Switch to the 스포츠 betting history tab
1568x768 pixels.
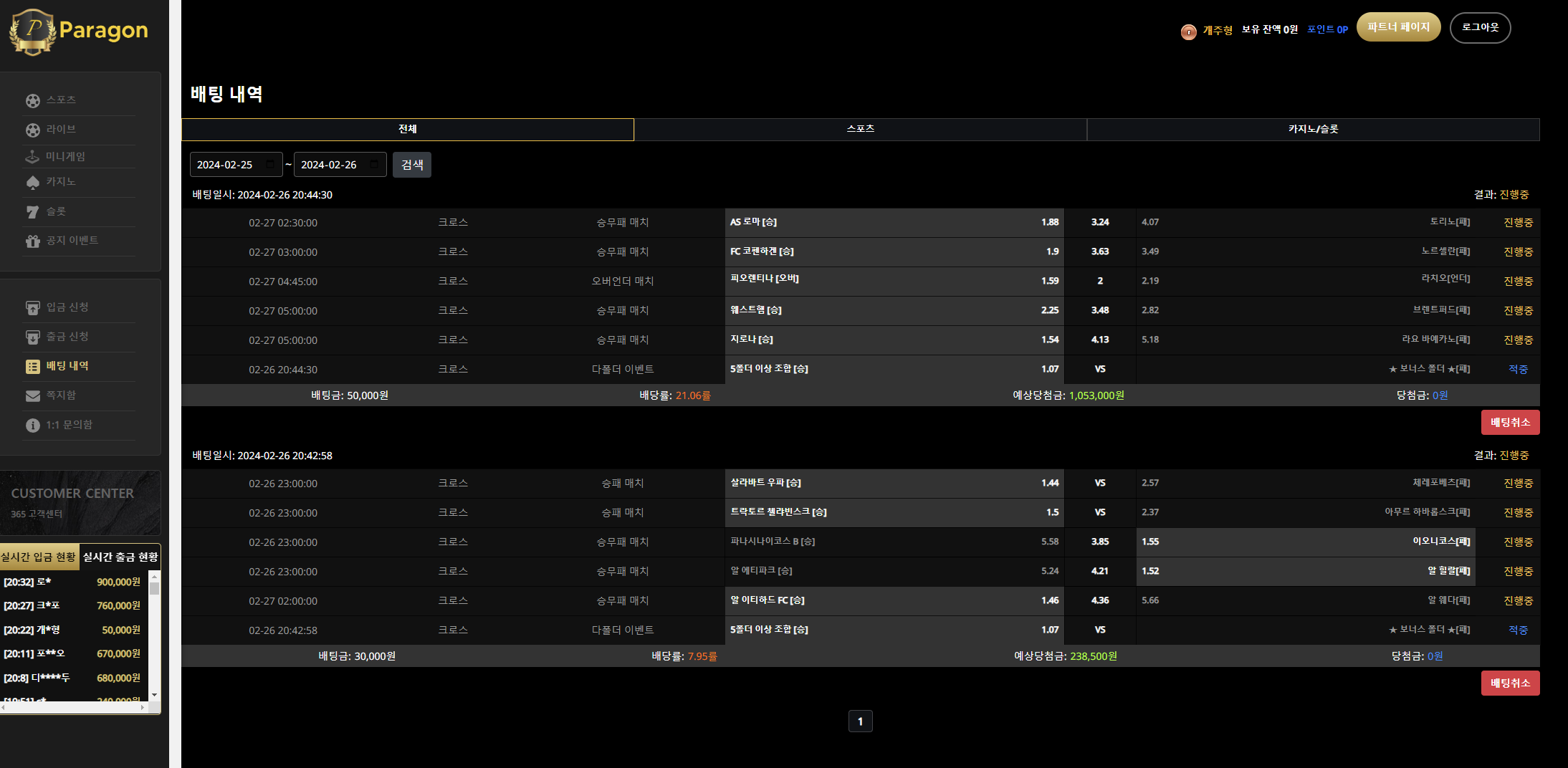coord(860,129)
